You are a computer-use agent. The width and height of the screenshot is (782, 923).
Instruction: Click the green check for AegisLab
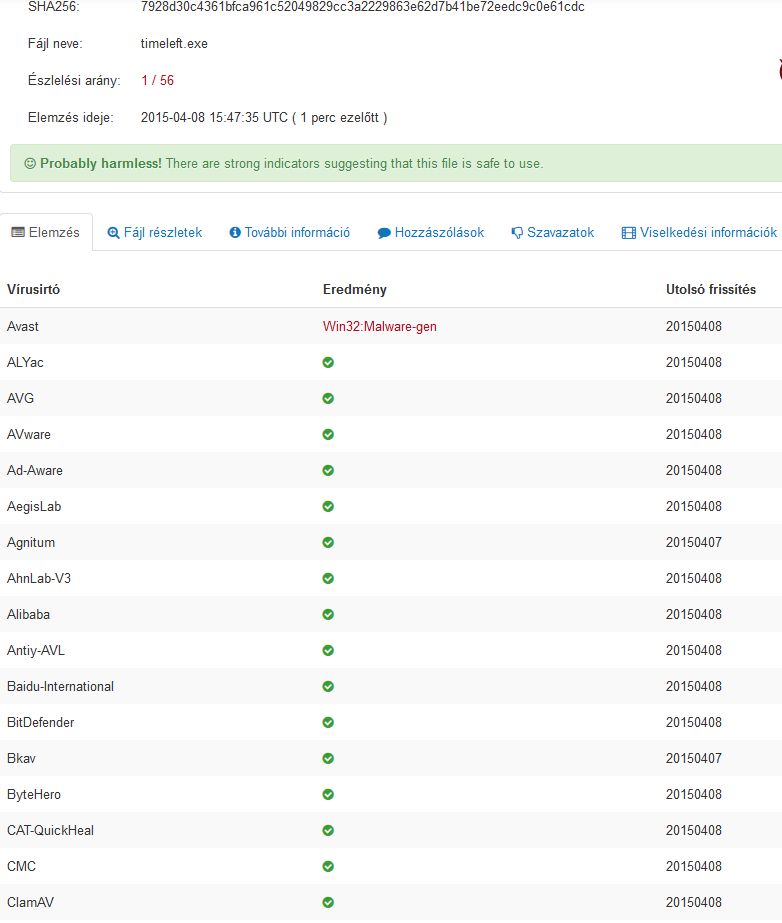[328, 506]
